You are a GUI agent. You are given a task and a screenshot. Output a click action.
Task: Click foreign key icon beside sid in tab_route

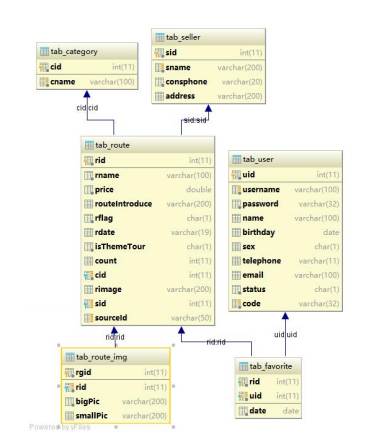pyautogui.click(x=89, y=304)
